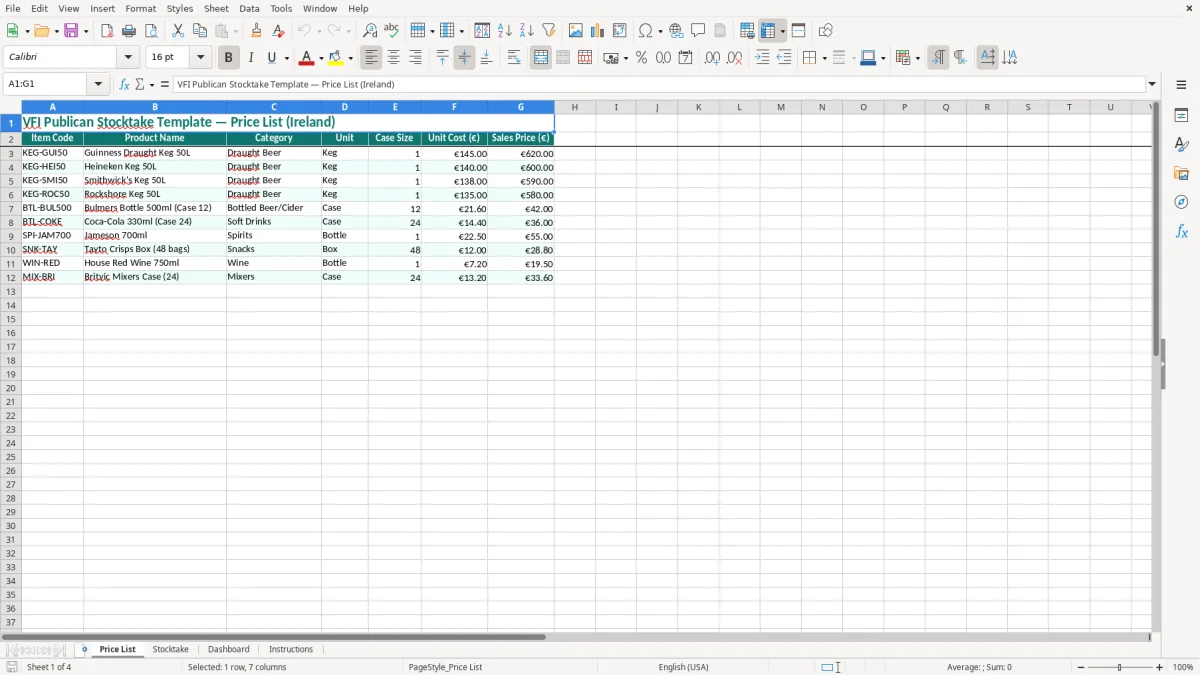The height and width of the screenshot is (675, 1200).
Task: Insert a pivot table
Action: pos(620,31)
